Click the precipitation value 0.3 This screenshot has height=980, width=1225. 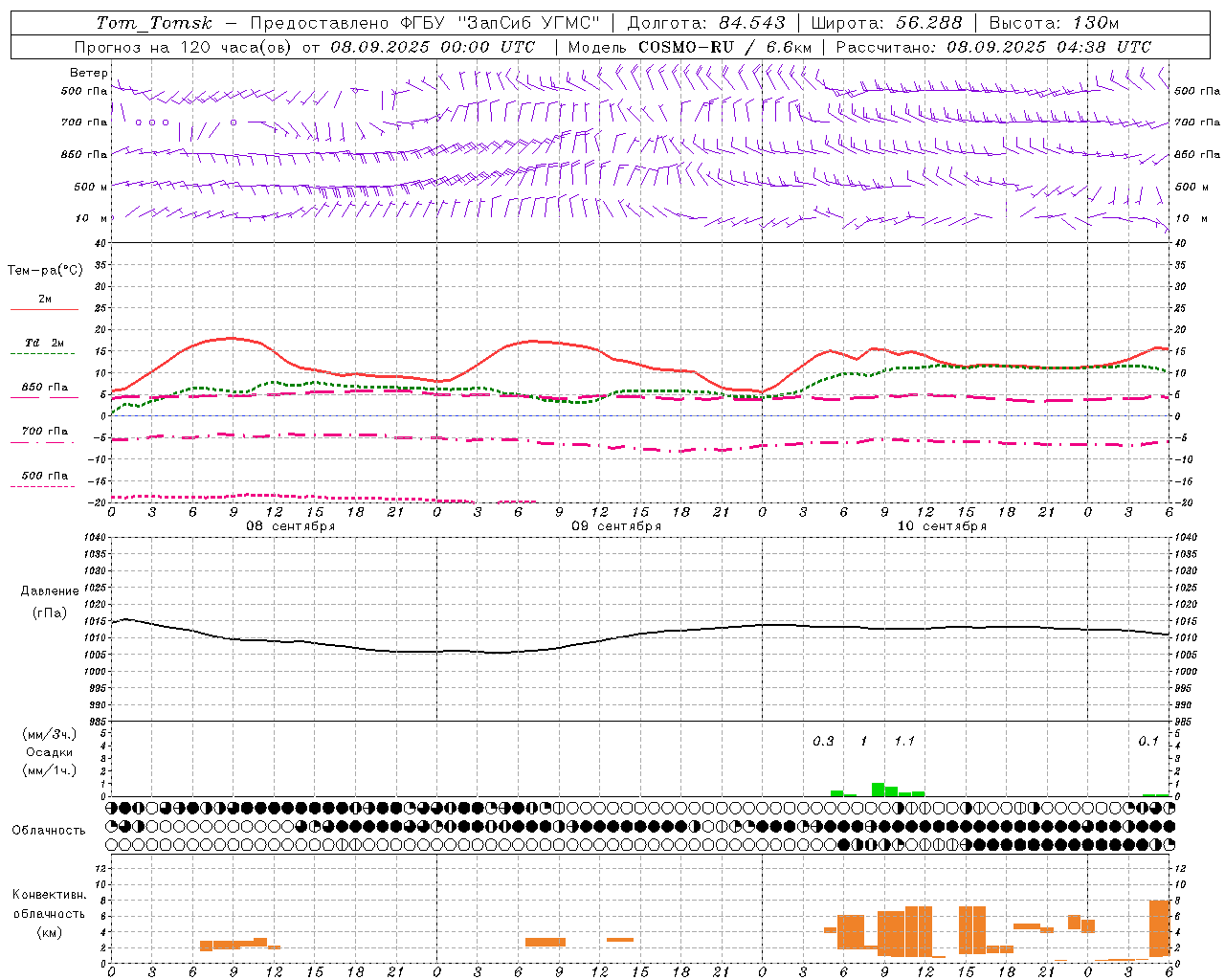823,742
